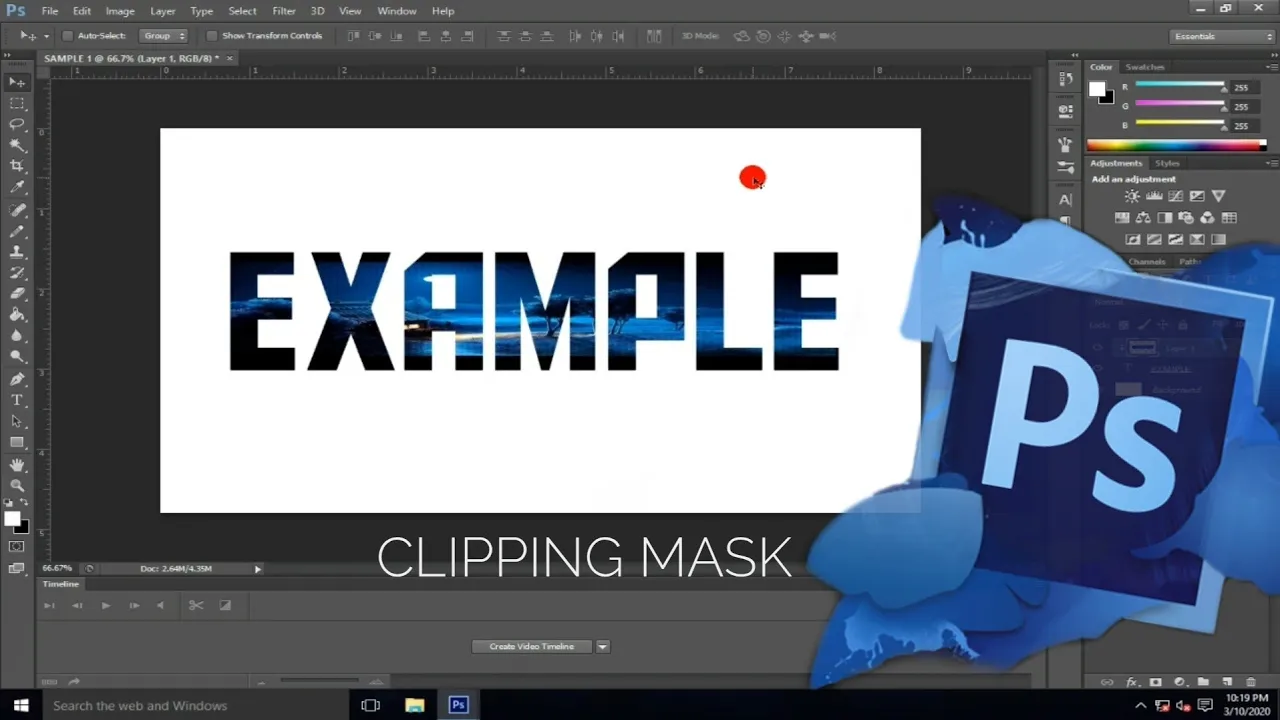Screen dimensions: 1280x720
Task: Click the Windows Start button
Action: coord(21,705)
